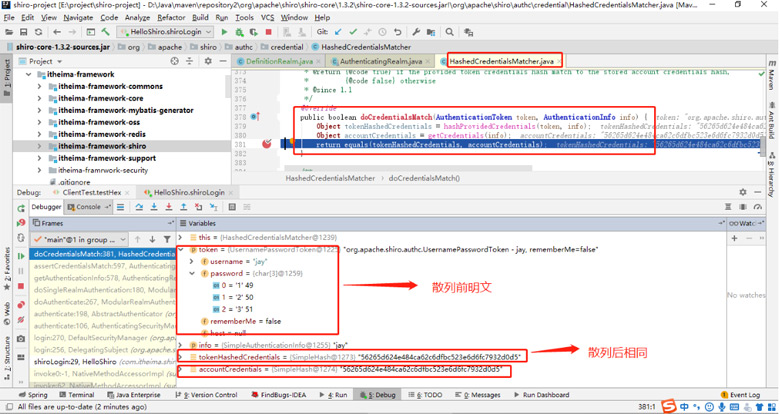Image resolution: width=780 pixels, height=414 pixels.
Task: Switch to the DefinitionRealm.java tab
Action: 279,61
